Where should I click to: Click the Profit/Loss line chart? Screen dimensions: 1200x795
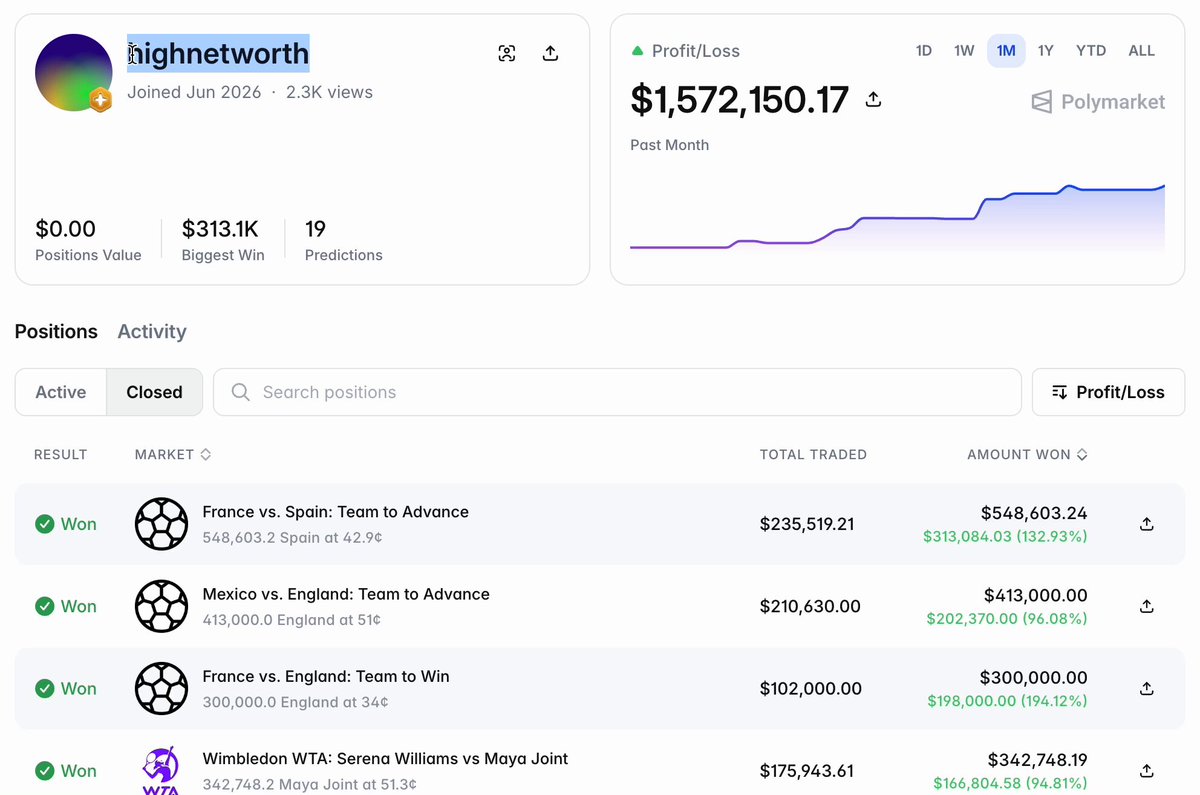click(x=897, y=217)
